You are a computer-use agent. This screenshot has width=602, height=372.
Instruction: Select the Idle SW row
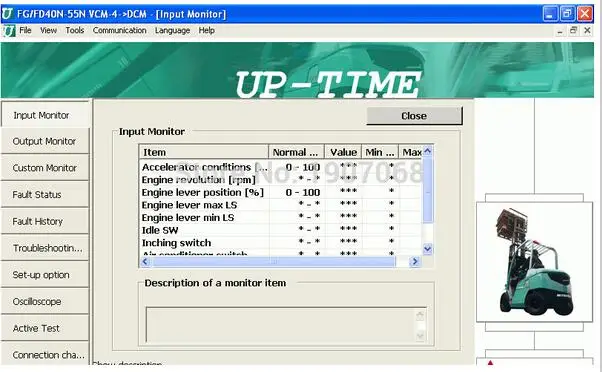pyautogui.click(x=281, y=230)
